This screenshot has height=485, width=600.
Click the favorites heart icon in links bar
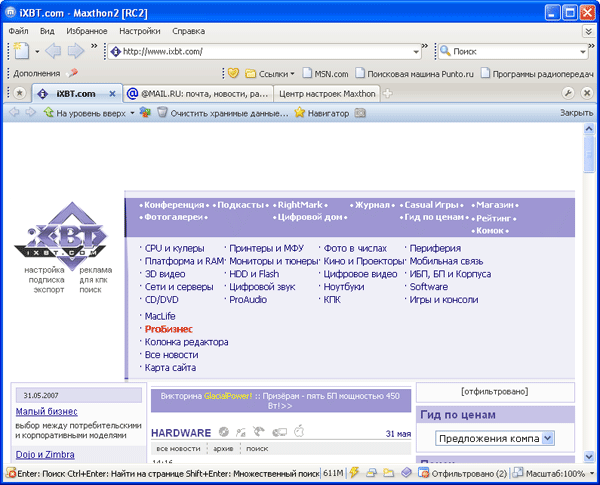point(233,73)
